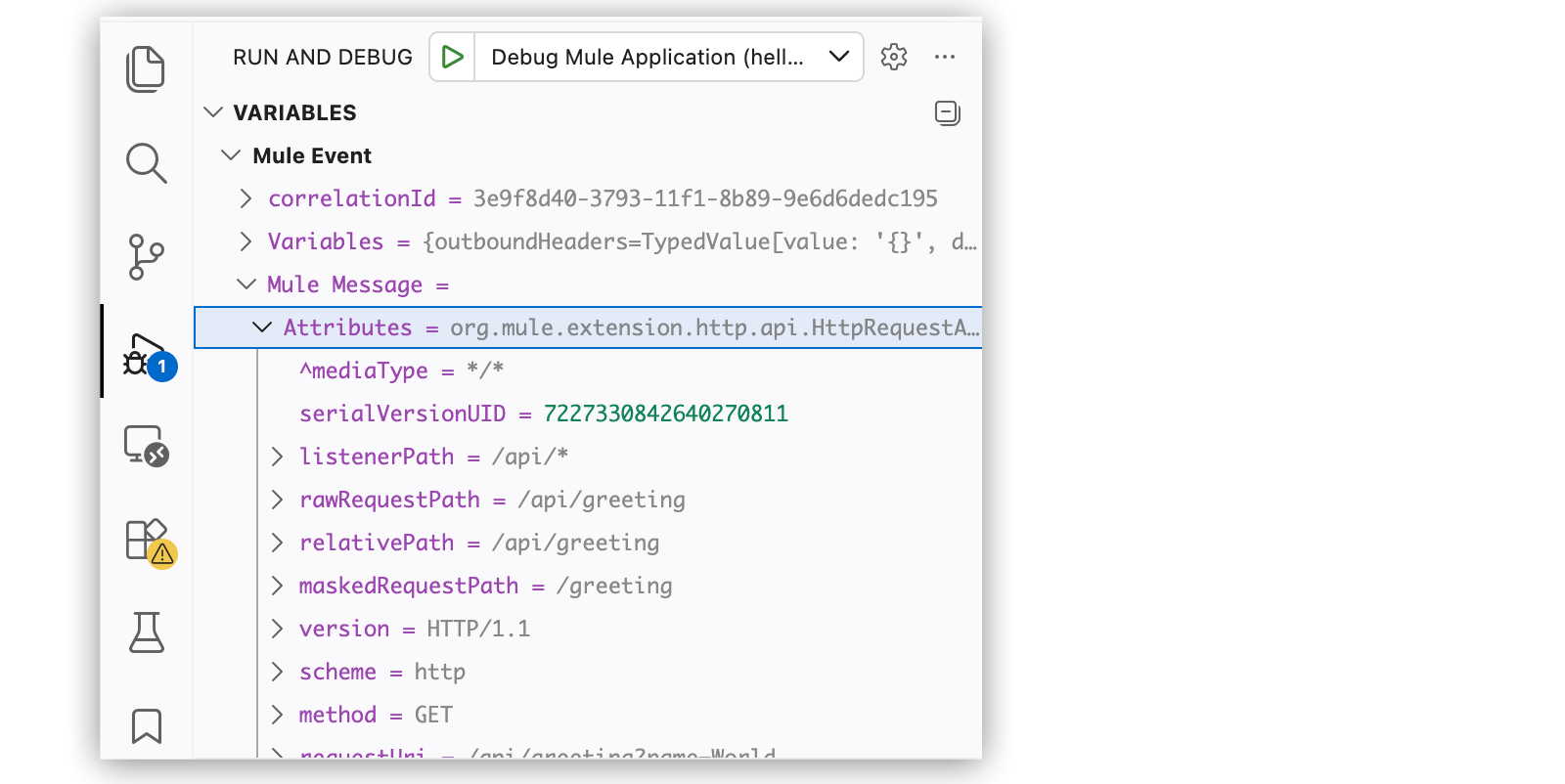
Task: Select serialVersionUID value 7227330842640270811
Action: [x=666, y=414]
